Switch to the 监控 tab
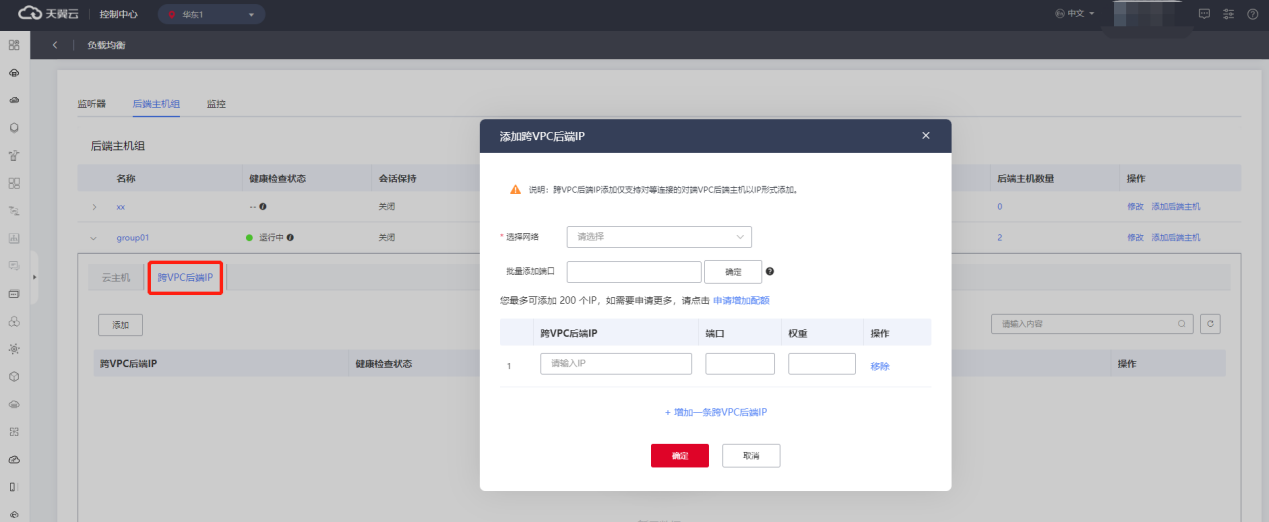The width and height of the screenshot is (1269, 522). [216, 104]
